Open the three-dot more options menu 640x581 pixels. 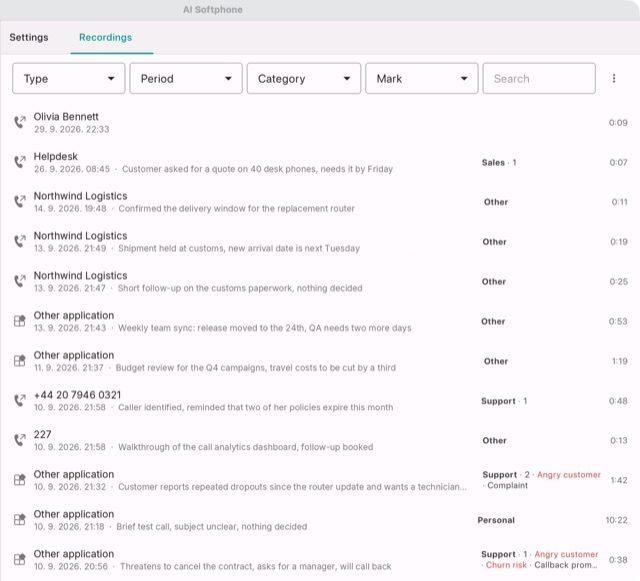pos(614,78)
